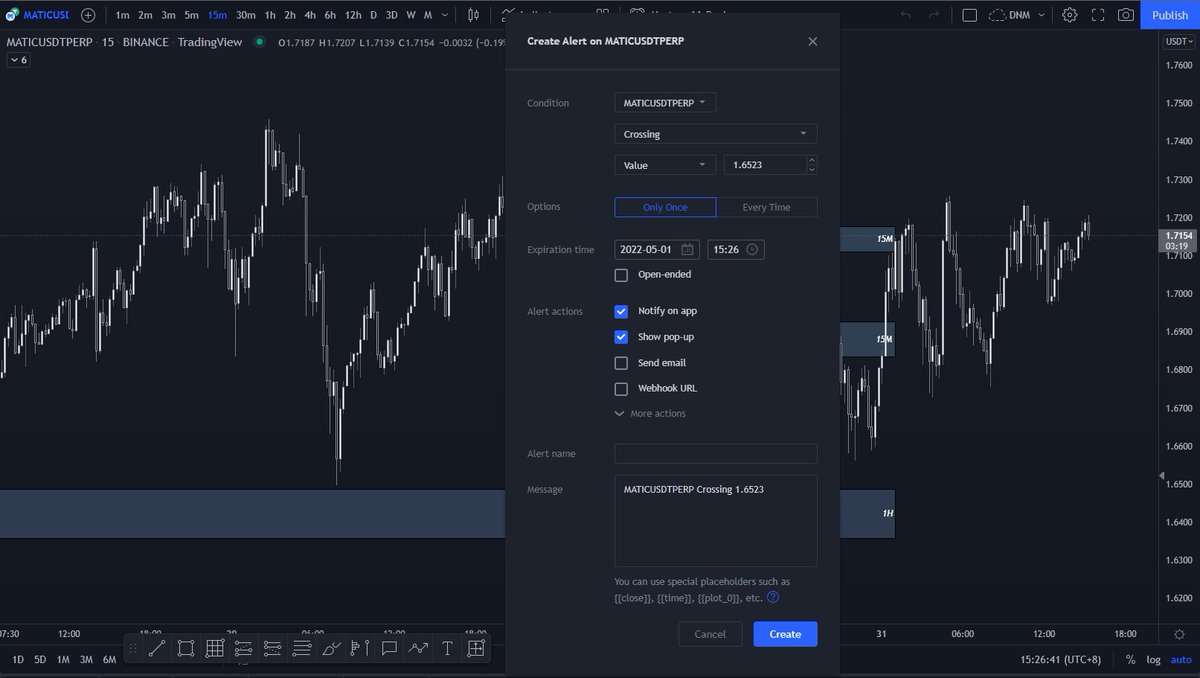The width and height of the screenshot is (1200, 678).
Task: Toggle the Open-ended checkbox
Action: click(x=621, y=275)
